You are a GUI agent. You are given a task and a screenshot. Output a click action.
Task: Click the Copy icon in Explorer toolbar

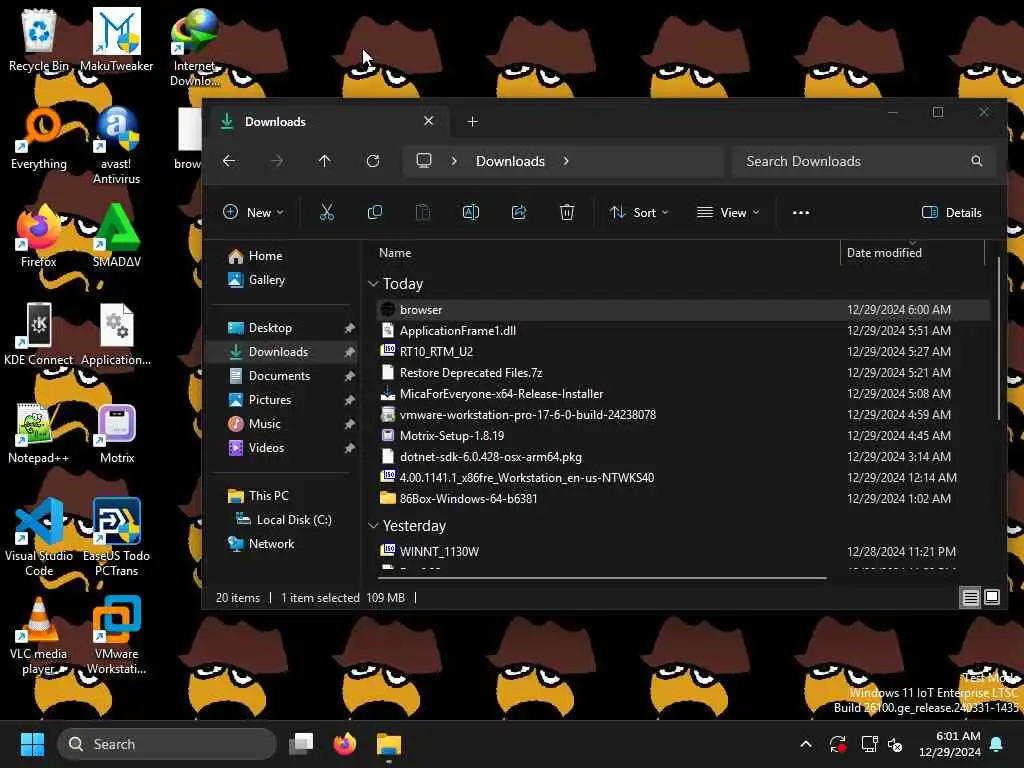click(375, 212)
